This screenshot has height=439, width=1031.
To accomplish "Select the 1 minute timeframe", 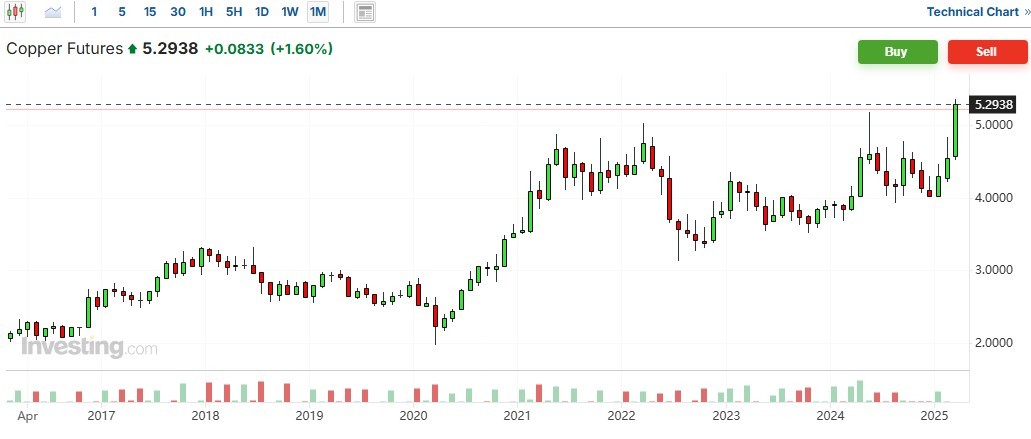I will 94,12.
